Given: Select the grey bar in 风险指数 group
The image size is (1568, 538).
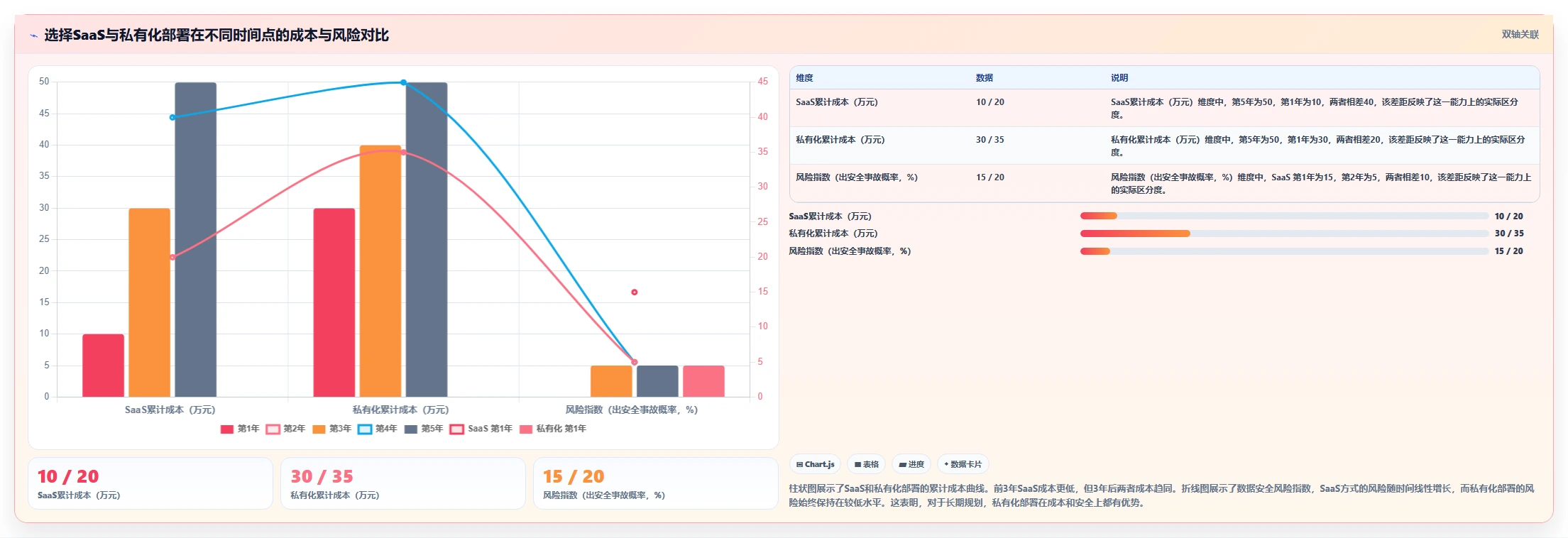Looking at the screenshot, I should click(x=657, y=381).
